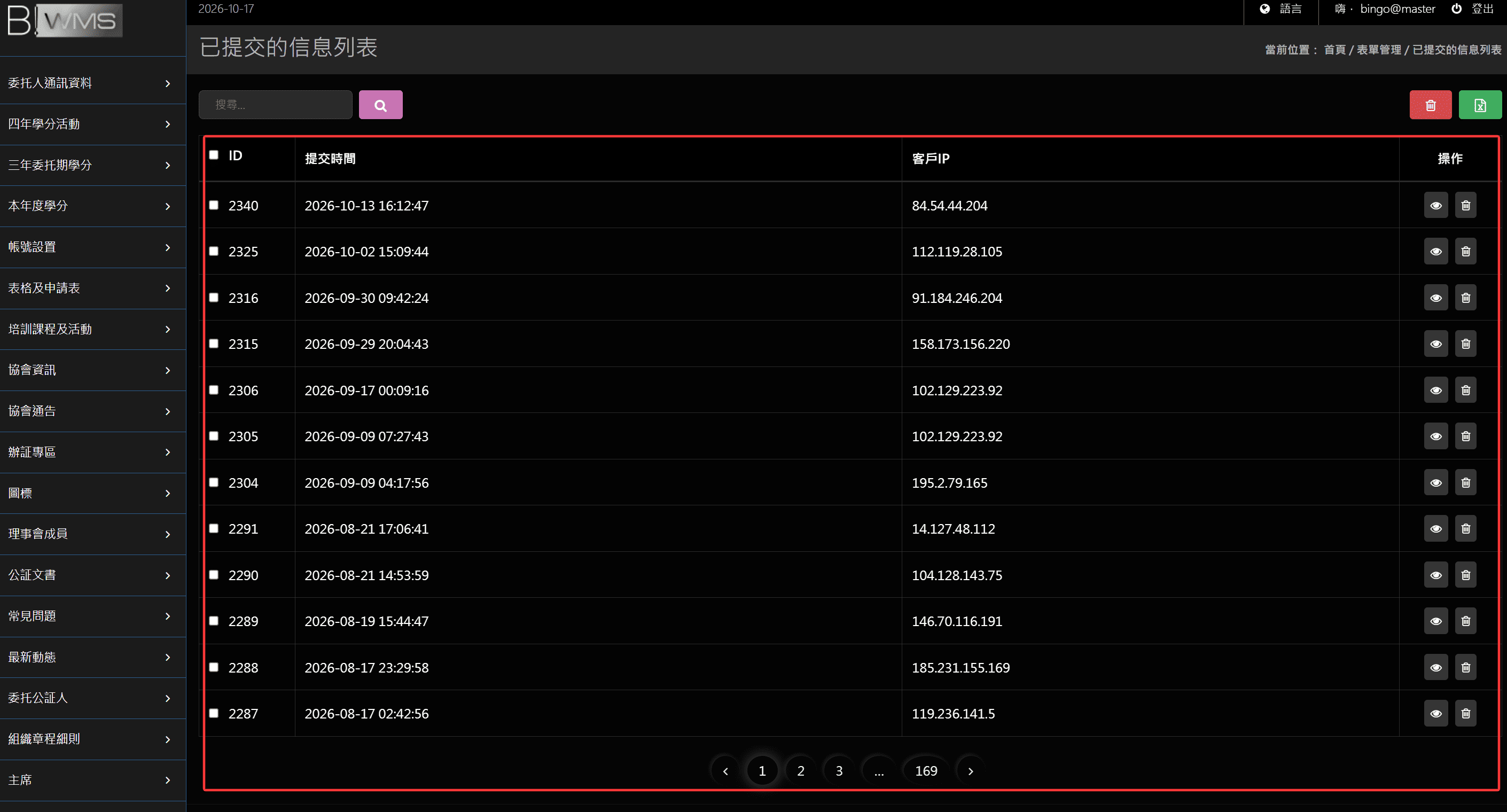Expand the 協會通告 sidebar section
Viewport: 1507px width, 812px height.
(x=93, y=411)
